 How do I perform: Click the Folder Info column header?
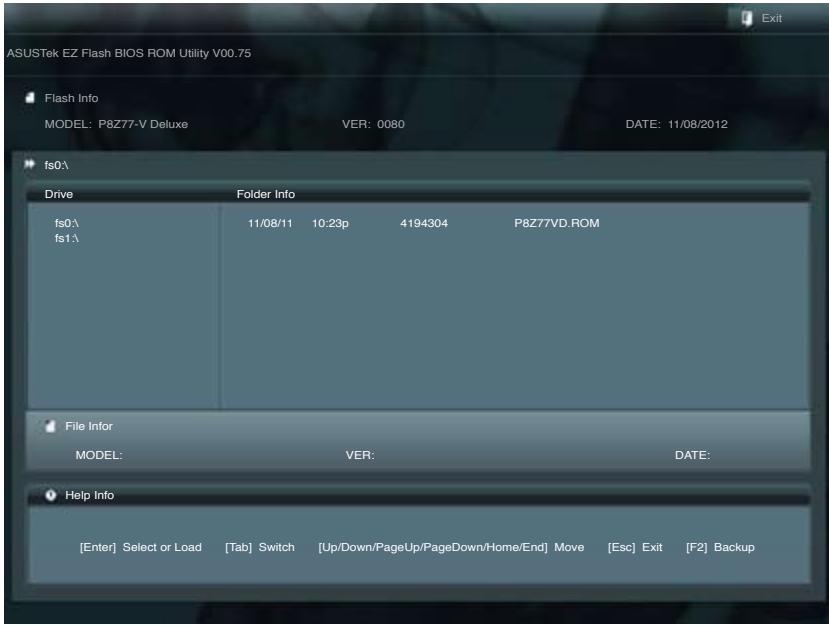click(x=265, y=193)
